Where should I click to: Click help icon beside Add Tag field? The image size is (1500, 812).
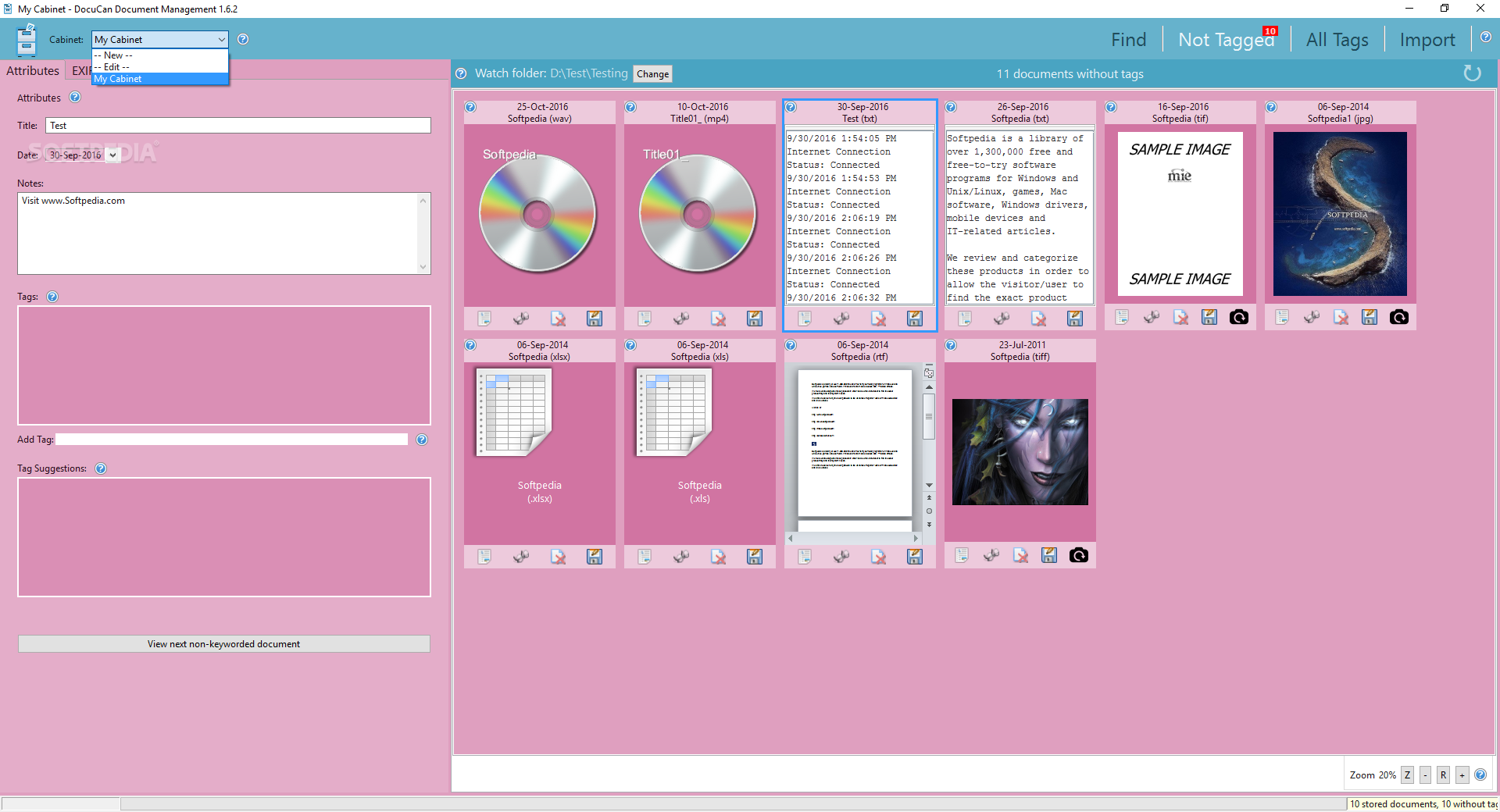pos(422,440)
